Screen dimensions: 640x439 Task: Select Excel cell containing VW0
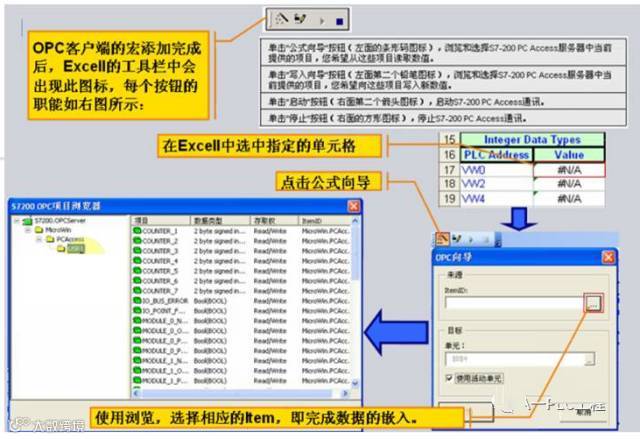click(497, 170)
